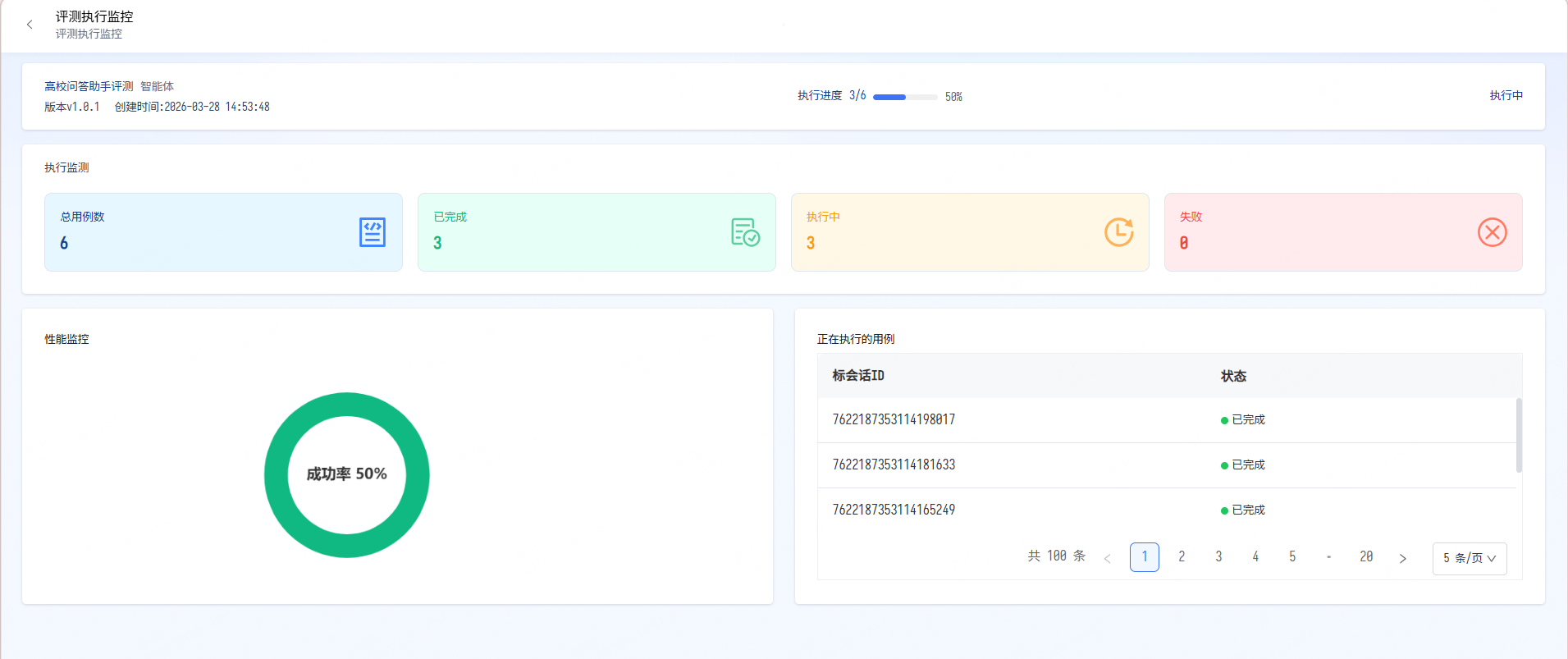The image size is (1568, 659).
Task: Click the 已完成 checklist icon
Action: click(x=745, y=232)
